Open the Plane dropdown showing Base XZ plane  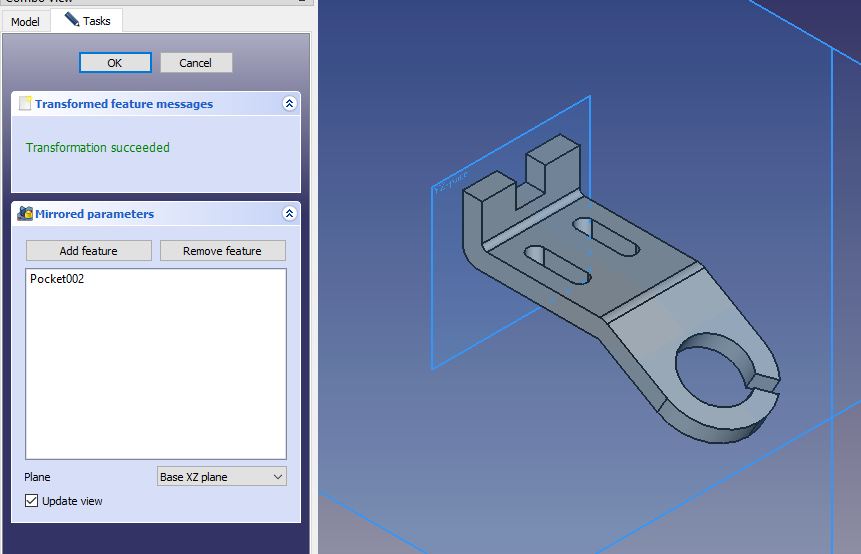point(221,477)
